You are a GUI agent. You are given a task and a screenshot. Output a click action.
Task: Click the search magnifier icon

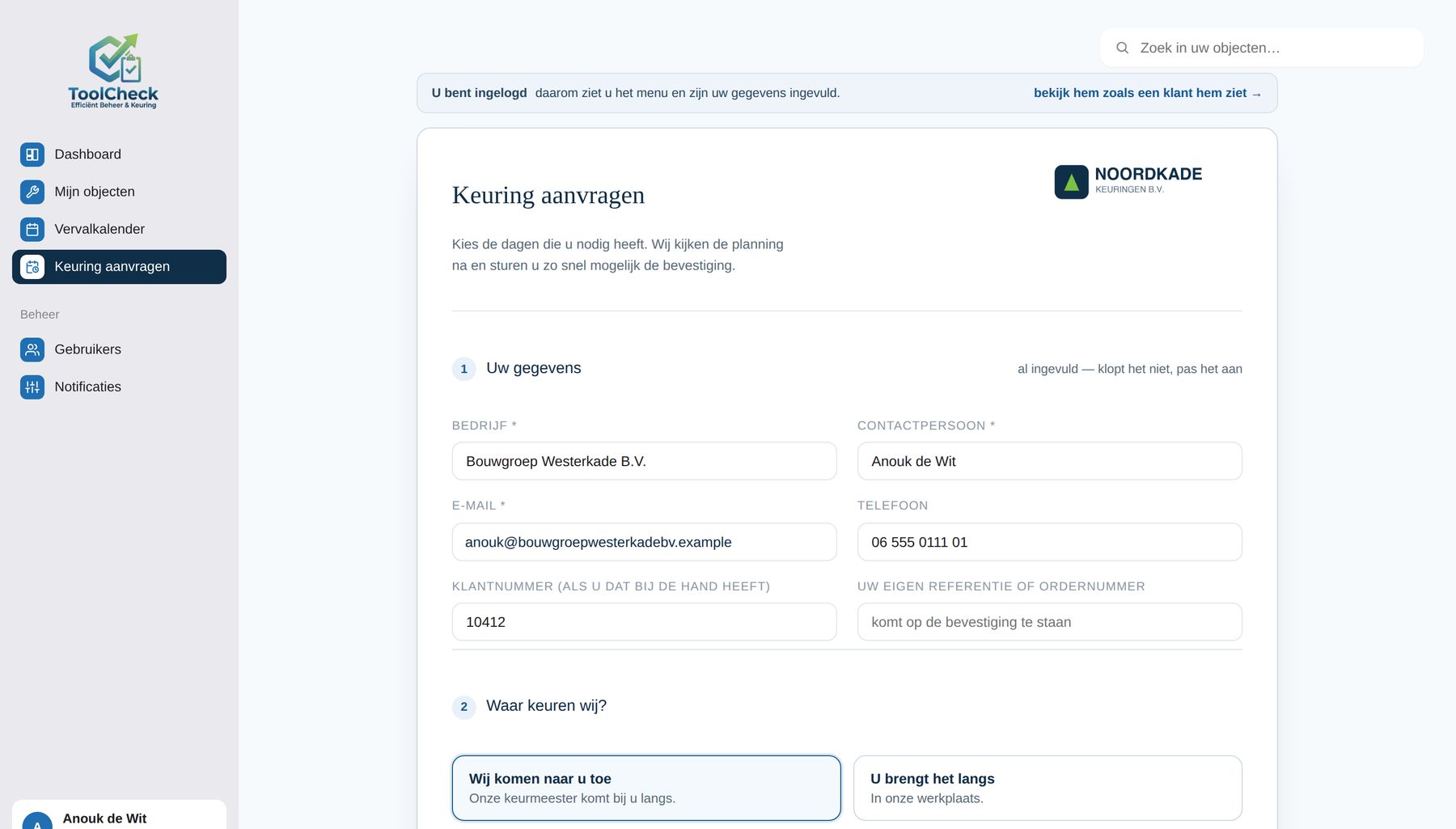click(1122, 48)
